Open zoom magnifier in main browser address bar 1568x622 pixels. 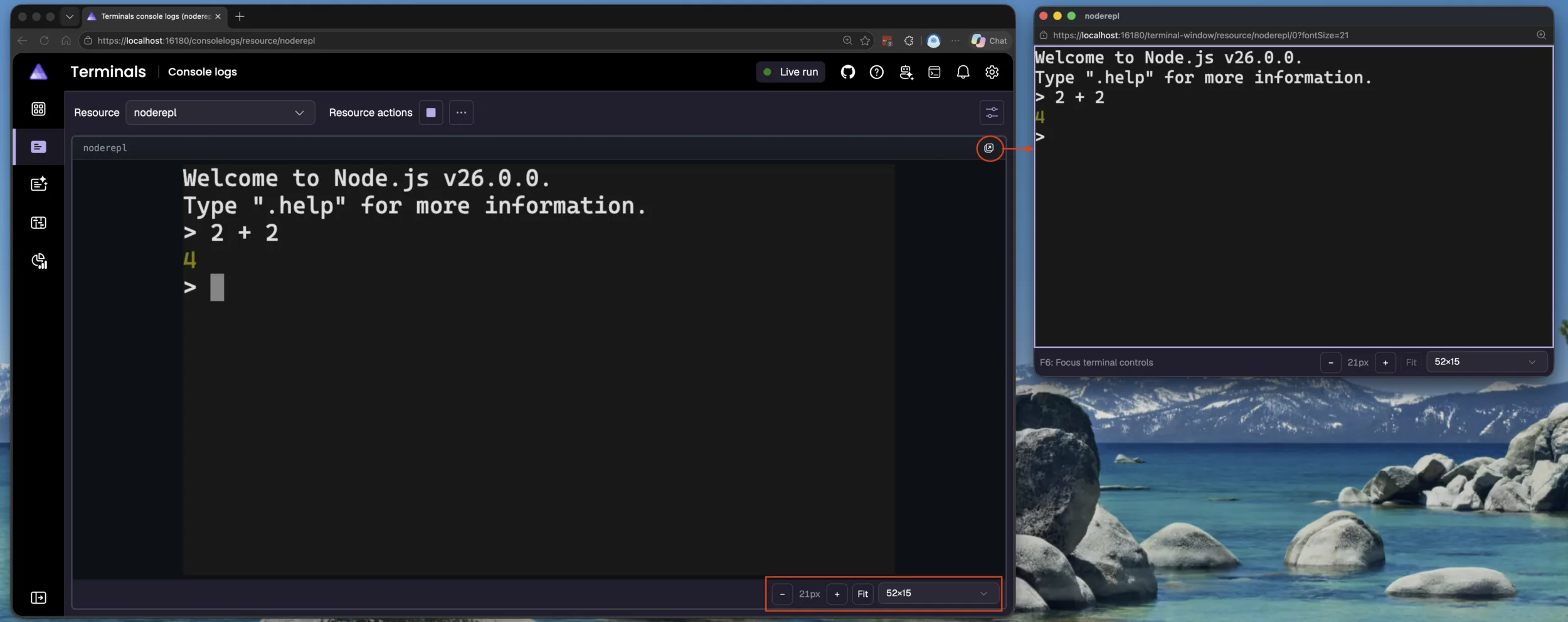click(847, 41)
